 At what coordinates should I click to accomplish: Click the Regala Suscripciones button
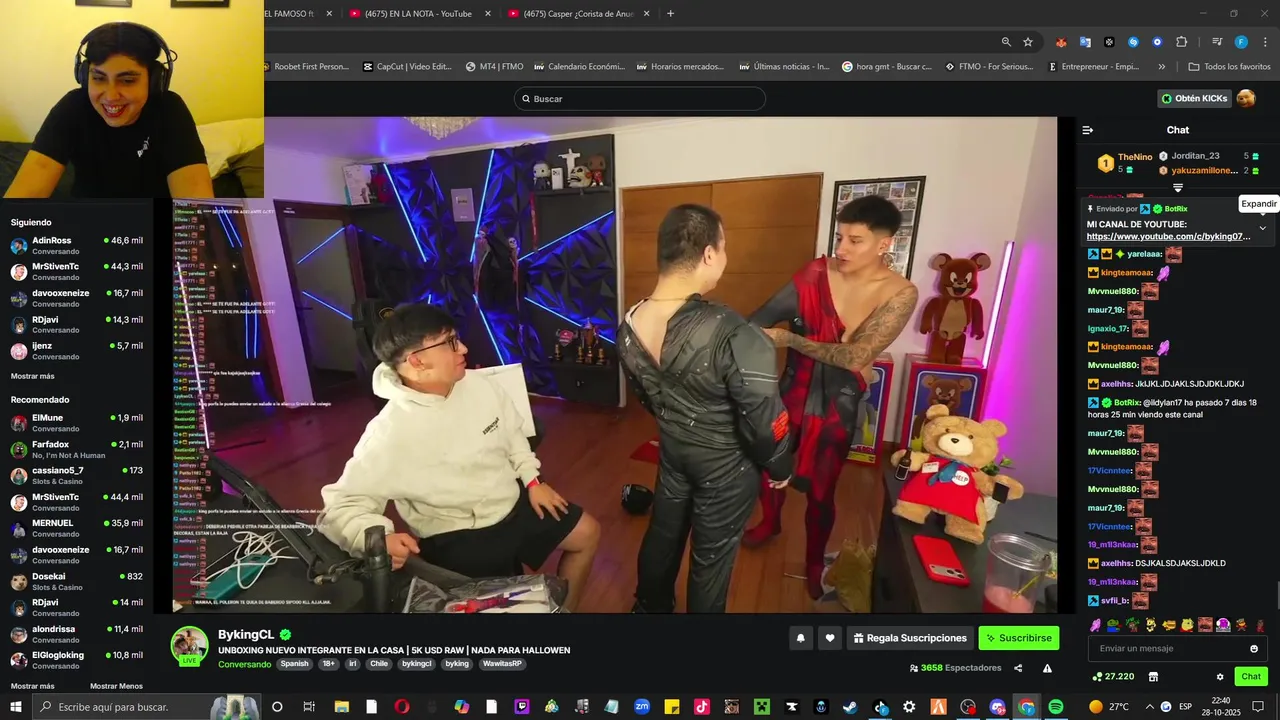[908, 638]
